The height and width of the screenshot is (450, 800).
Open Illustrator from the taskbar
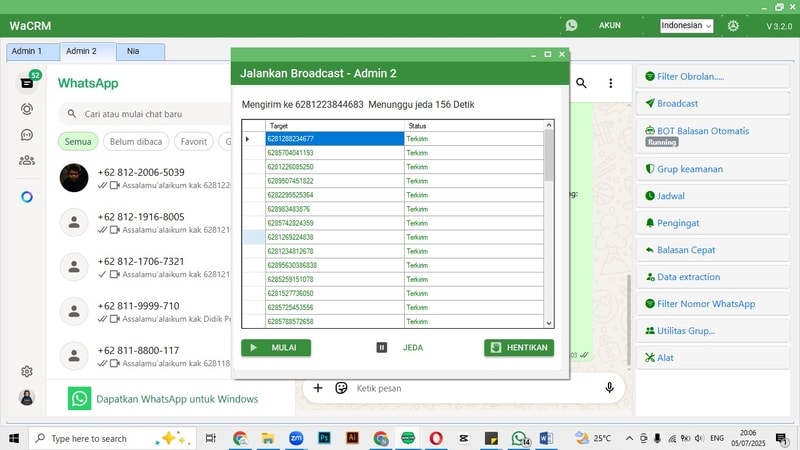352,438
